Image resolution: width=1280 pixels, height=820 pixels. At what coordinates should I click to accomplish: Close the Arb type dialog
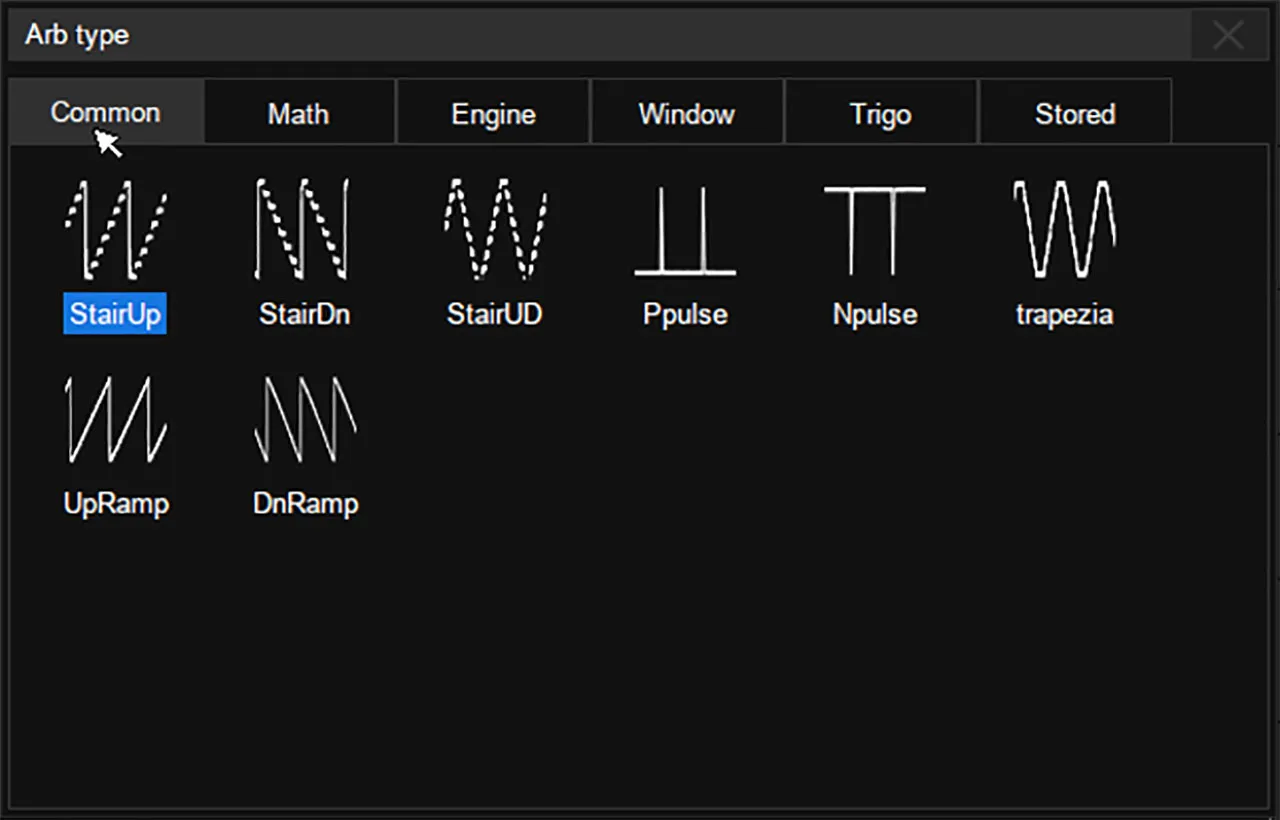point(1227,36)
